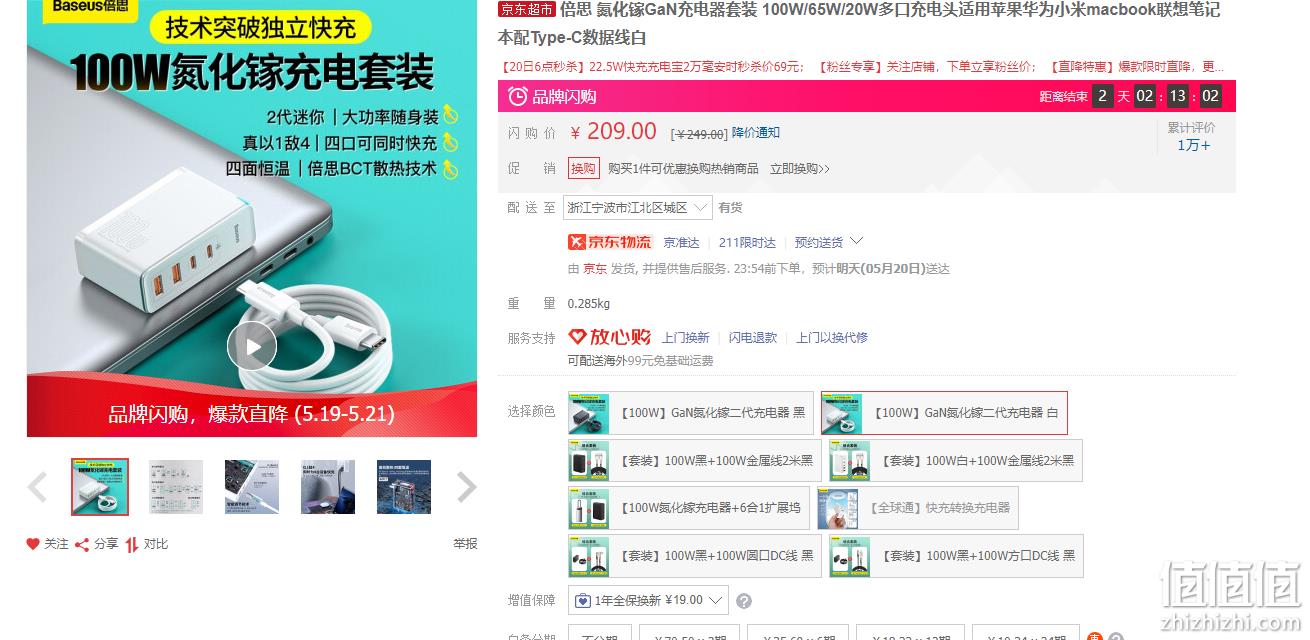Click 立即换购 link
The height and width of the screenshot is (640, 1310).
(800, 169)
